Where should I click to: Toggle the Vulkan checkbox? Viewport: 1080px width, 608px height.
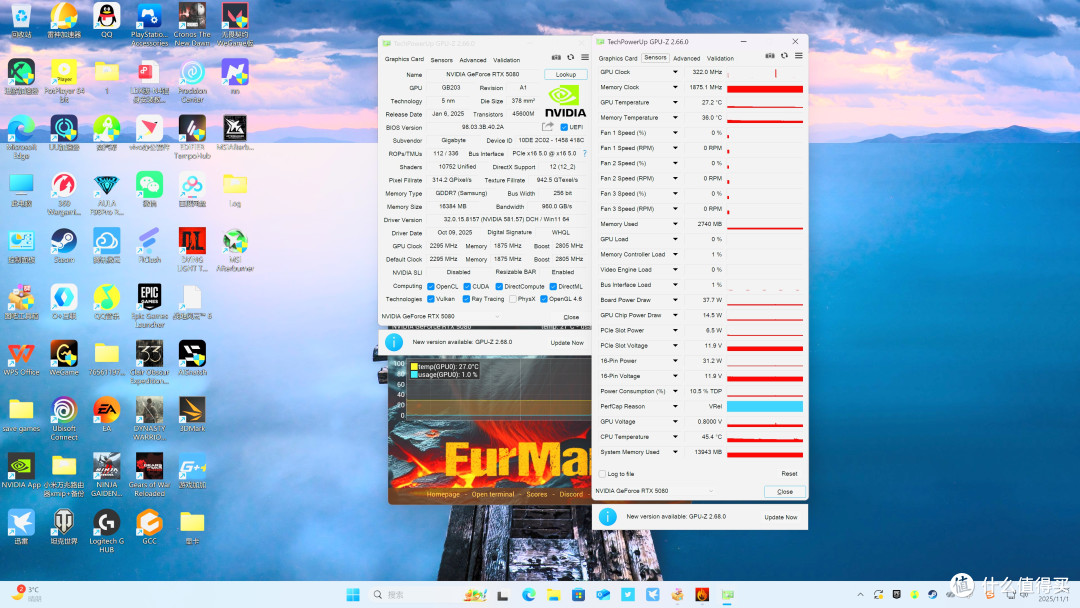pyautogui.click(x=430, y=299)
